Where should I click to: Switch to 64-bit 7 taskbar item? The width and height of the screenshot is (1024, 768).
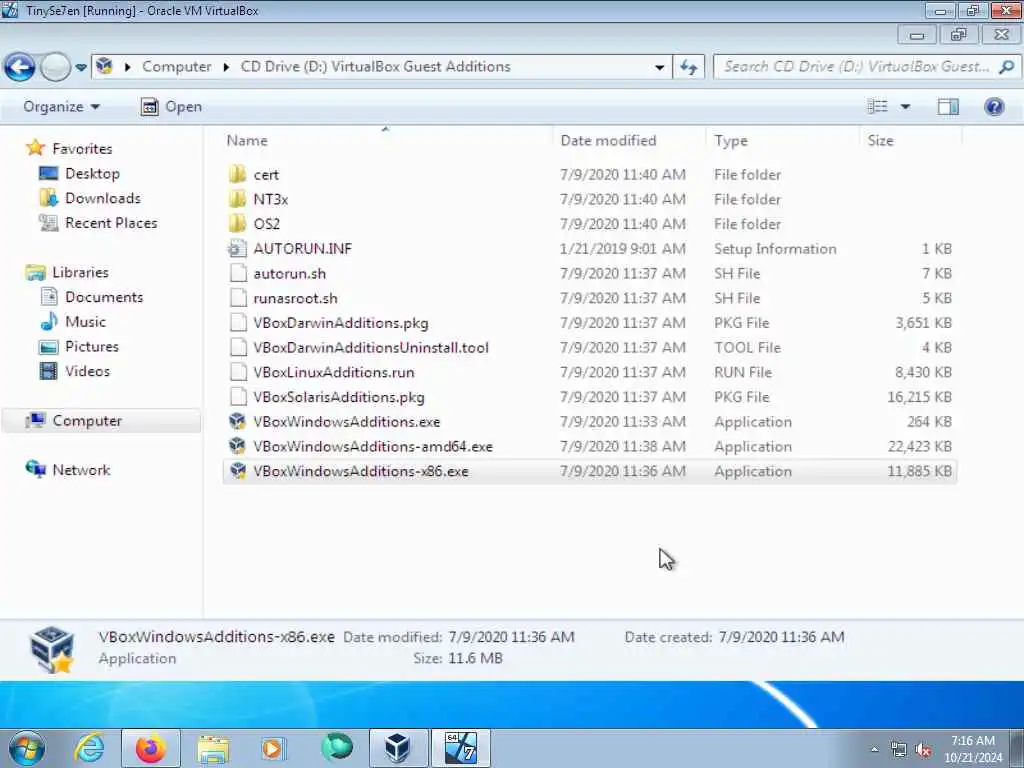coord(460,748)
